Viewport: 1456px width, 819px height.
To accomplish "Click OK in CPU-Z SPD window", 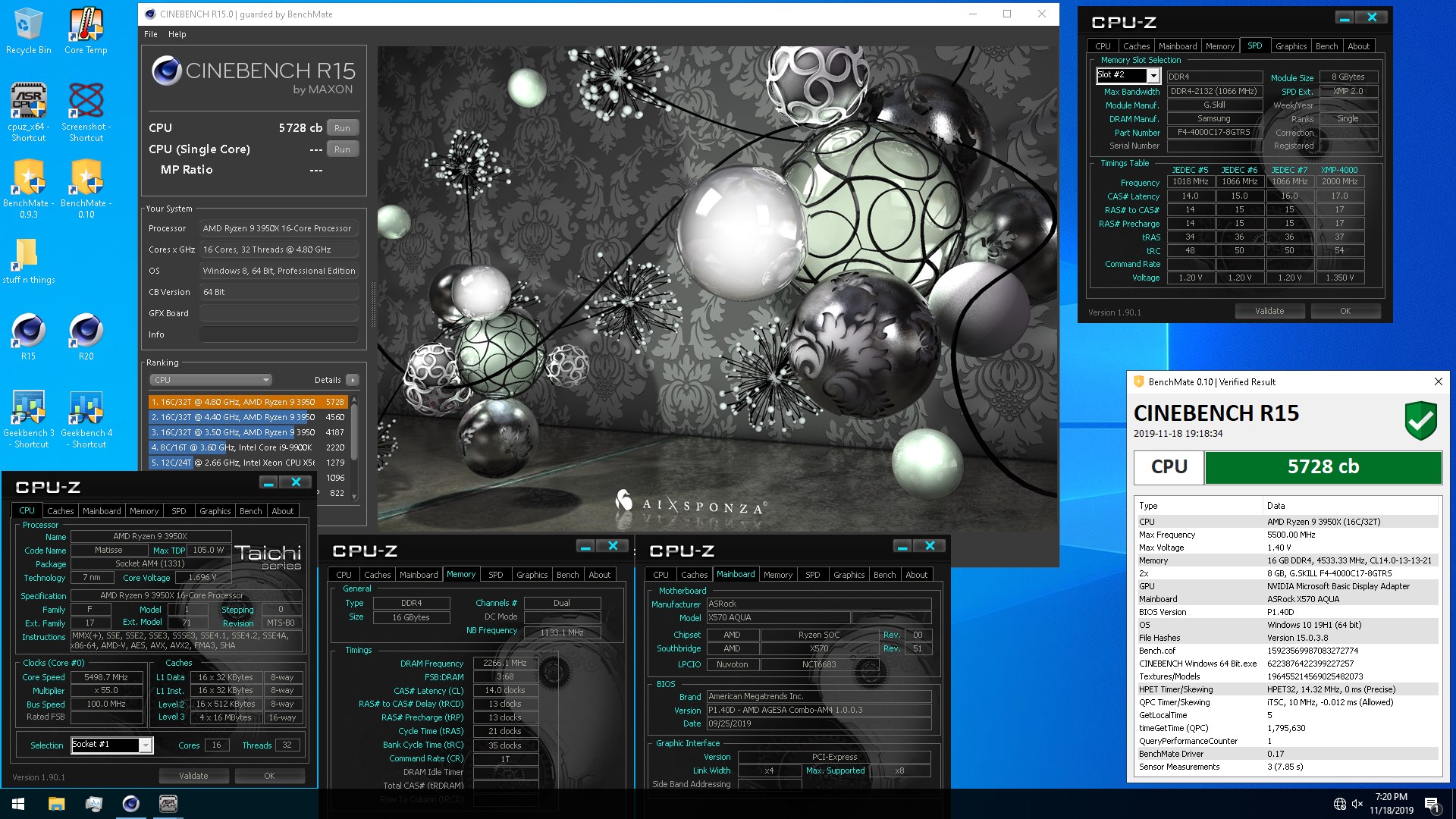I will point(1345,311).
